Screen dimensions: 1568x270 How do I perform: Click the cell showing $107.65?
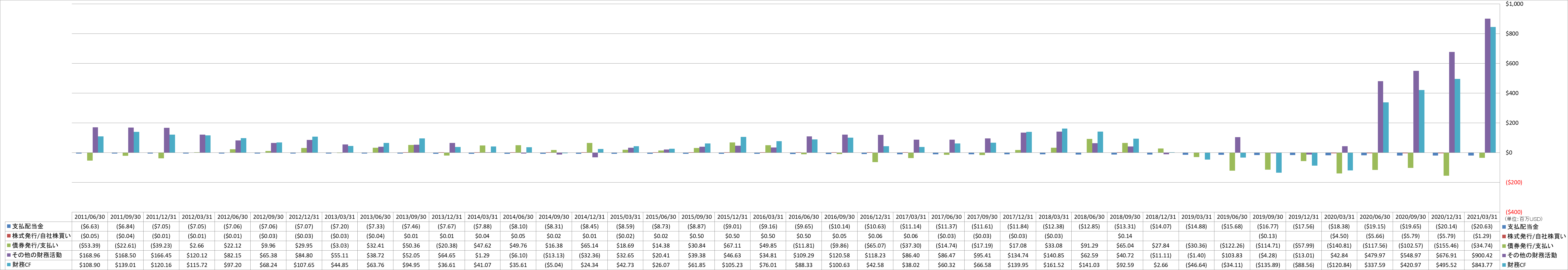click(x=304, y=265)
